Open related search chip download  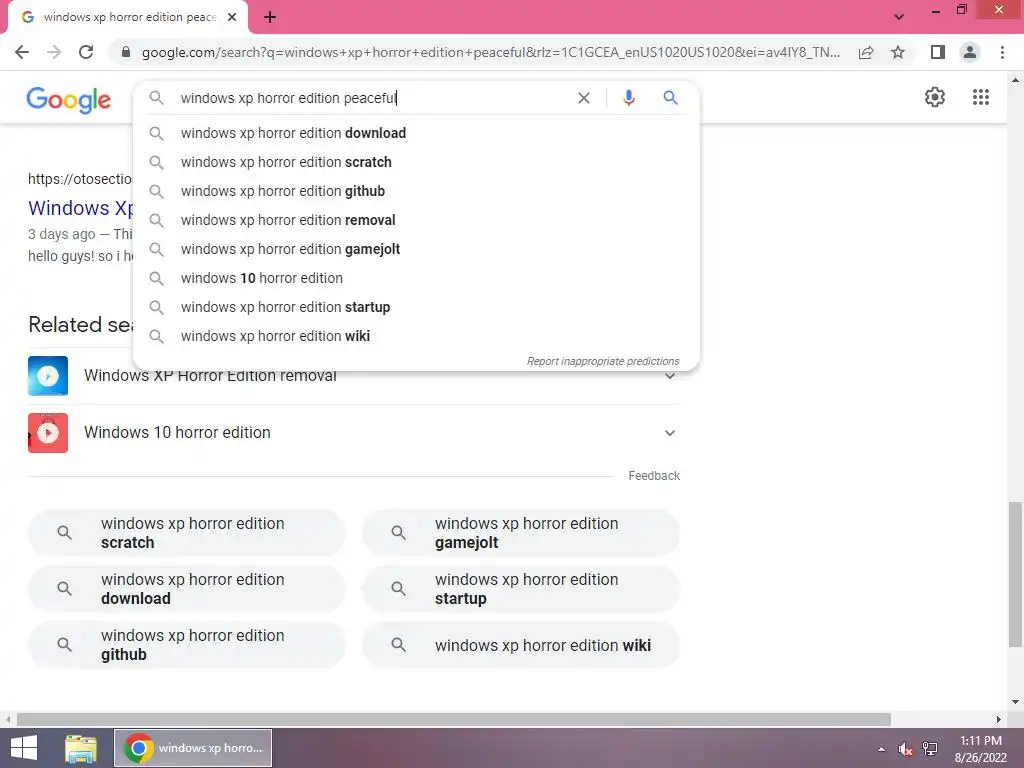coord(186,589)
